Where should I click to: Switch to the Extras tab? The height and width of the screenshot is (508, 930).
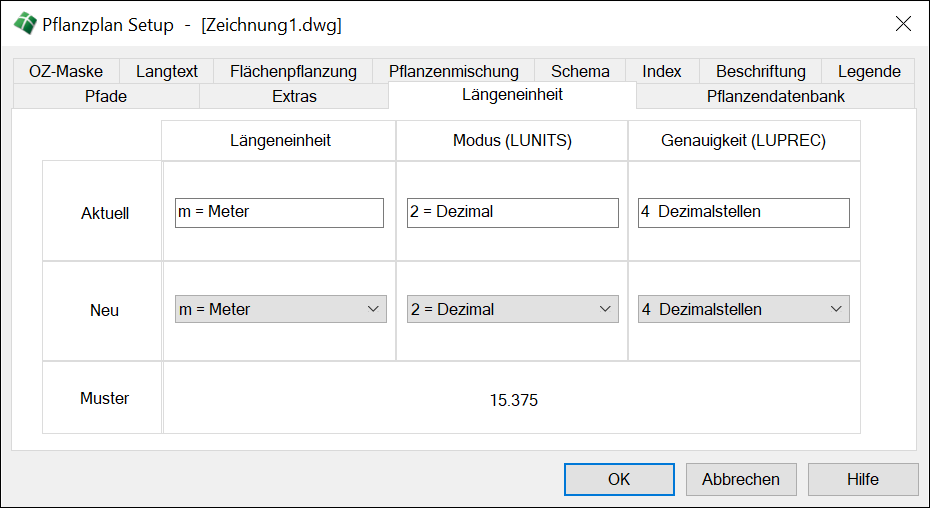click(294, 96)
